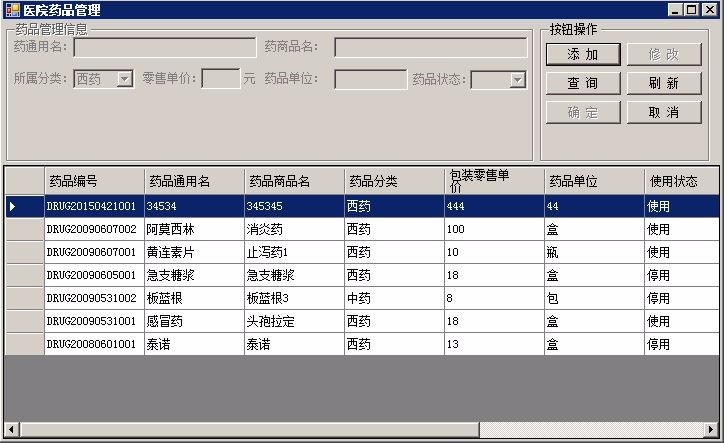Click the horizontal scrollbar thumb

pos(249,430)
